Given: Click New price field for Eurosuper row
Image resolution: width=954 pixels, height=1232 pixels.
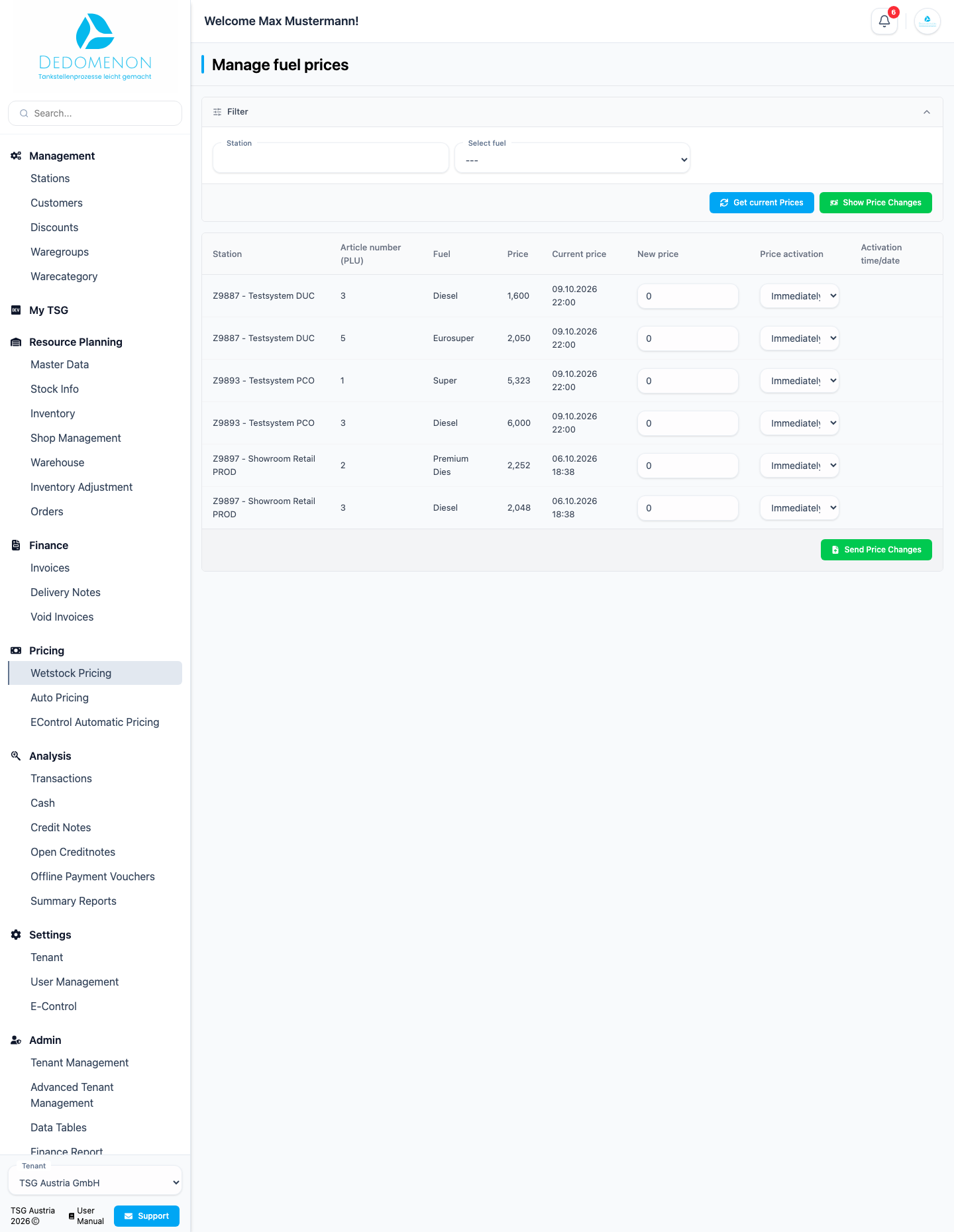Looking at the screenshot, I should 688,338.
